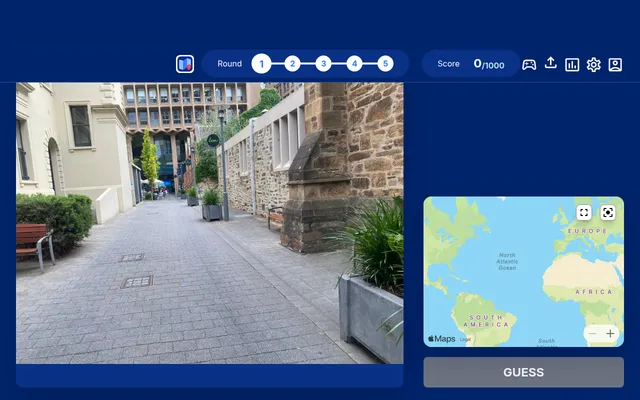This screenshot has height=400, width=640.
Task: Click the Round label
Action: click(x=229, y=64)
